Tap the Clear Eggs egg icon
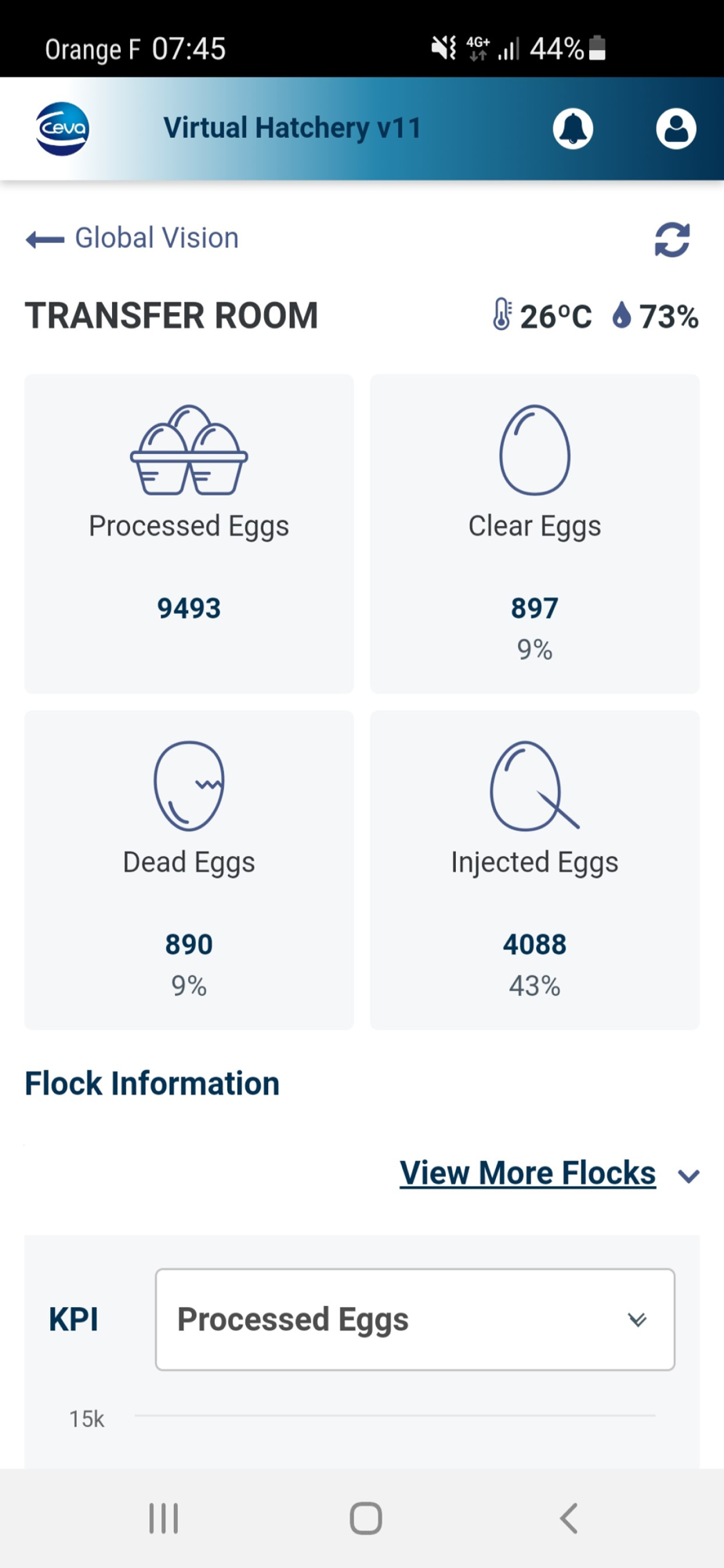The image size is (724, 1568). pos(534,450)
